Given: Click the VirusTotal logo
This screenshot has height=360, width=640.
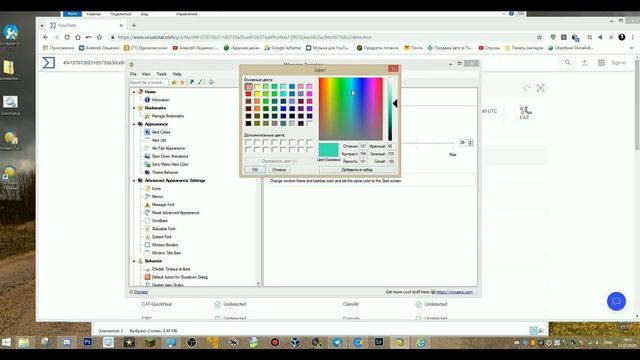Looking at the screenshot, I should pyautogui.click(x=49, y=63).
